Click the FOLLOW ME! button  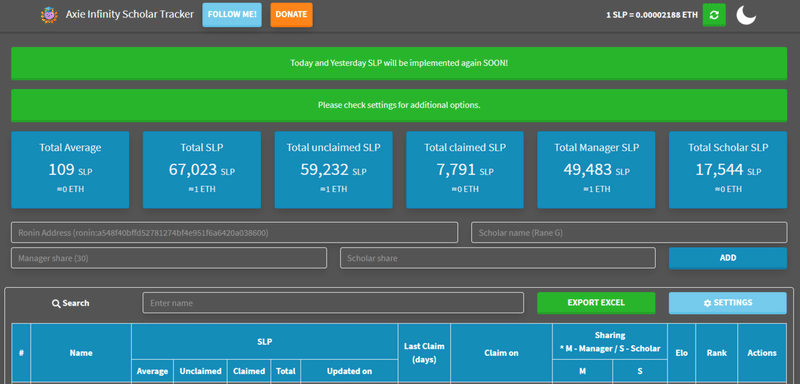point(232,15)
